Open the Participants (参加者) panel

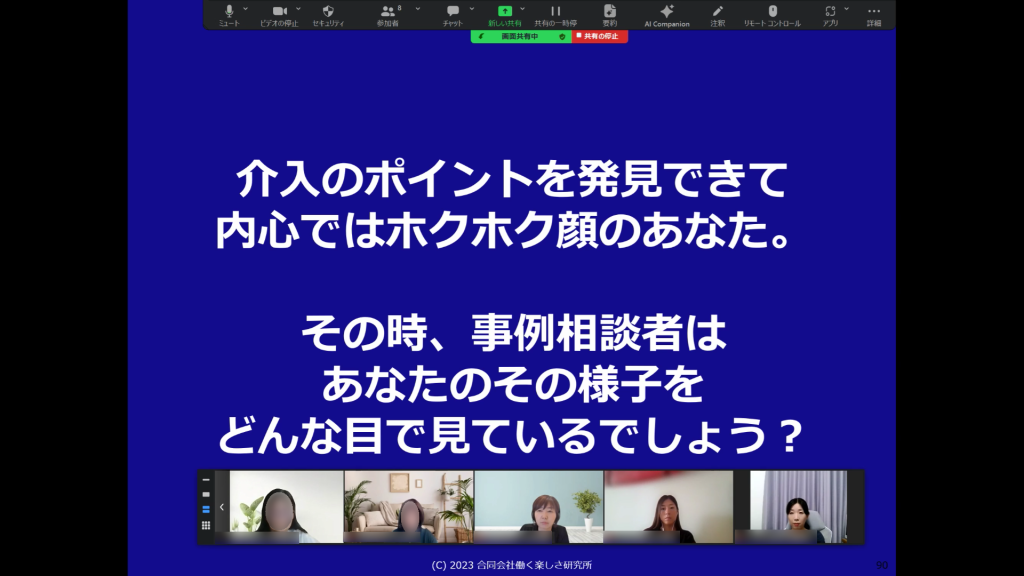(x=387, y=12)
